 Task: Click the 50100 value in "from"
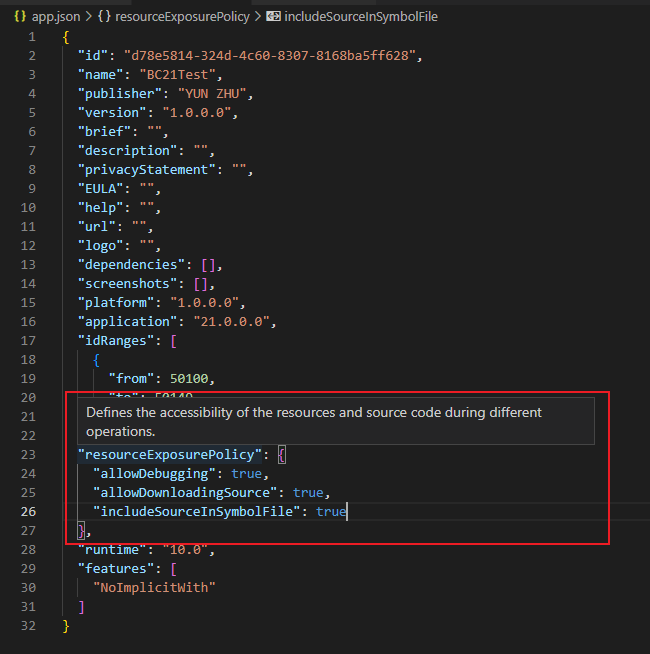(x=189, y=379)
